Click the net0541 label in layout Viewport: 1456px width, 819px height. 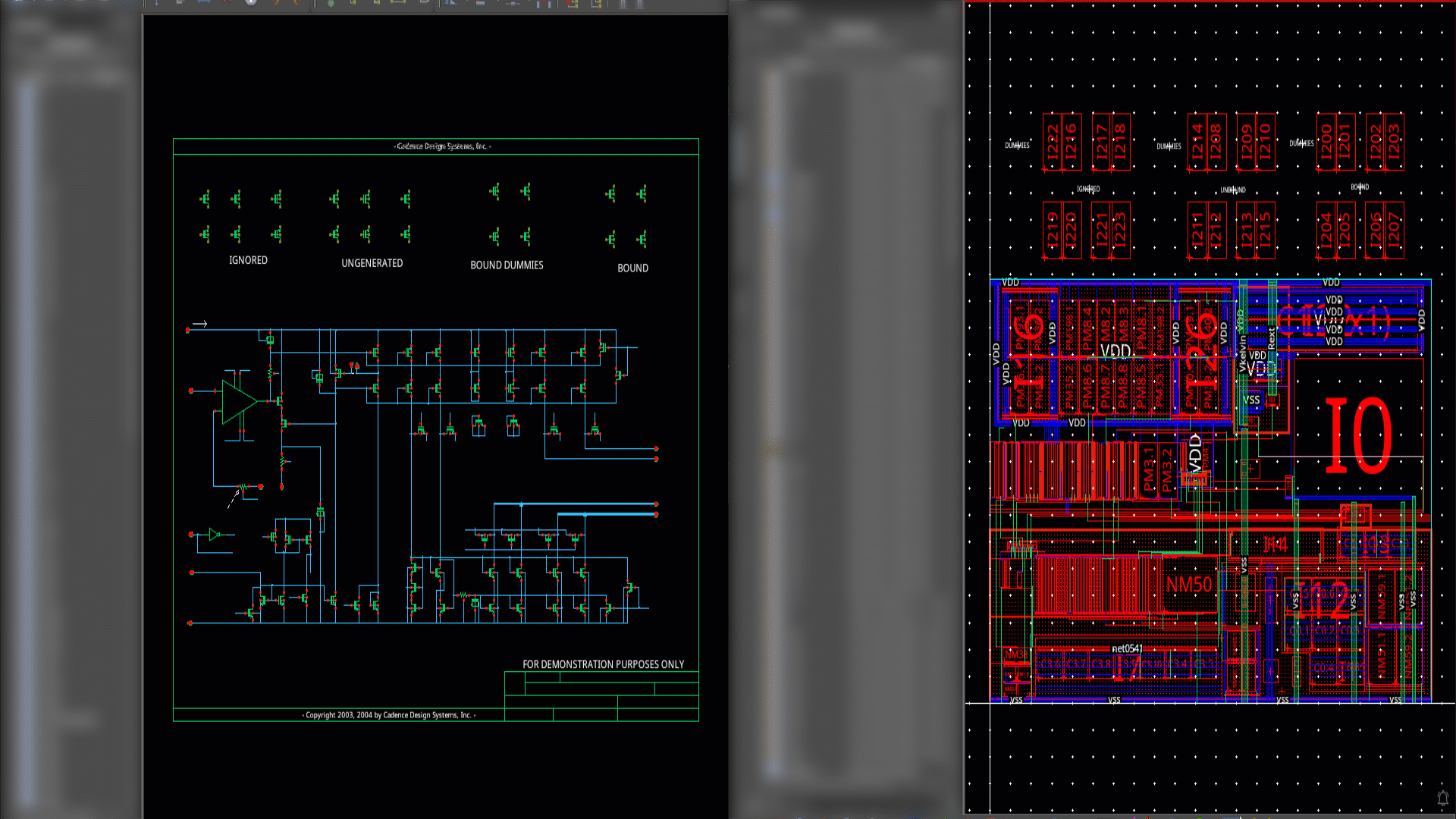point(1127,648)
